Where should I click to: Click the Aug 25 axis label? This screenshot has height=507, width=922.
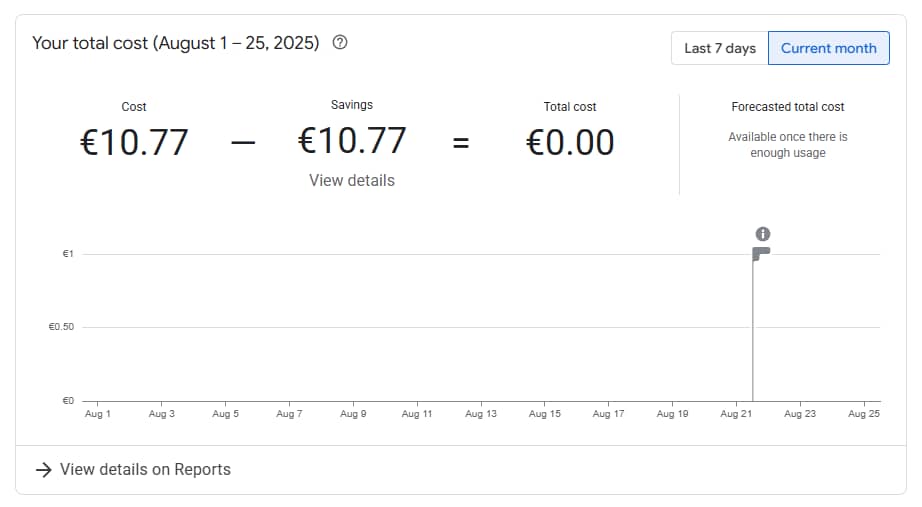coord(863,413)
